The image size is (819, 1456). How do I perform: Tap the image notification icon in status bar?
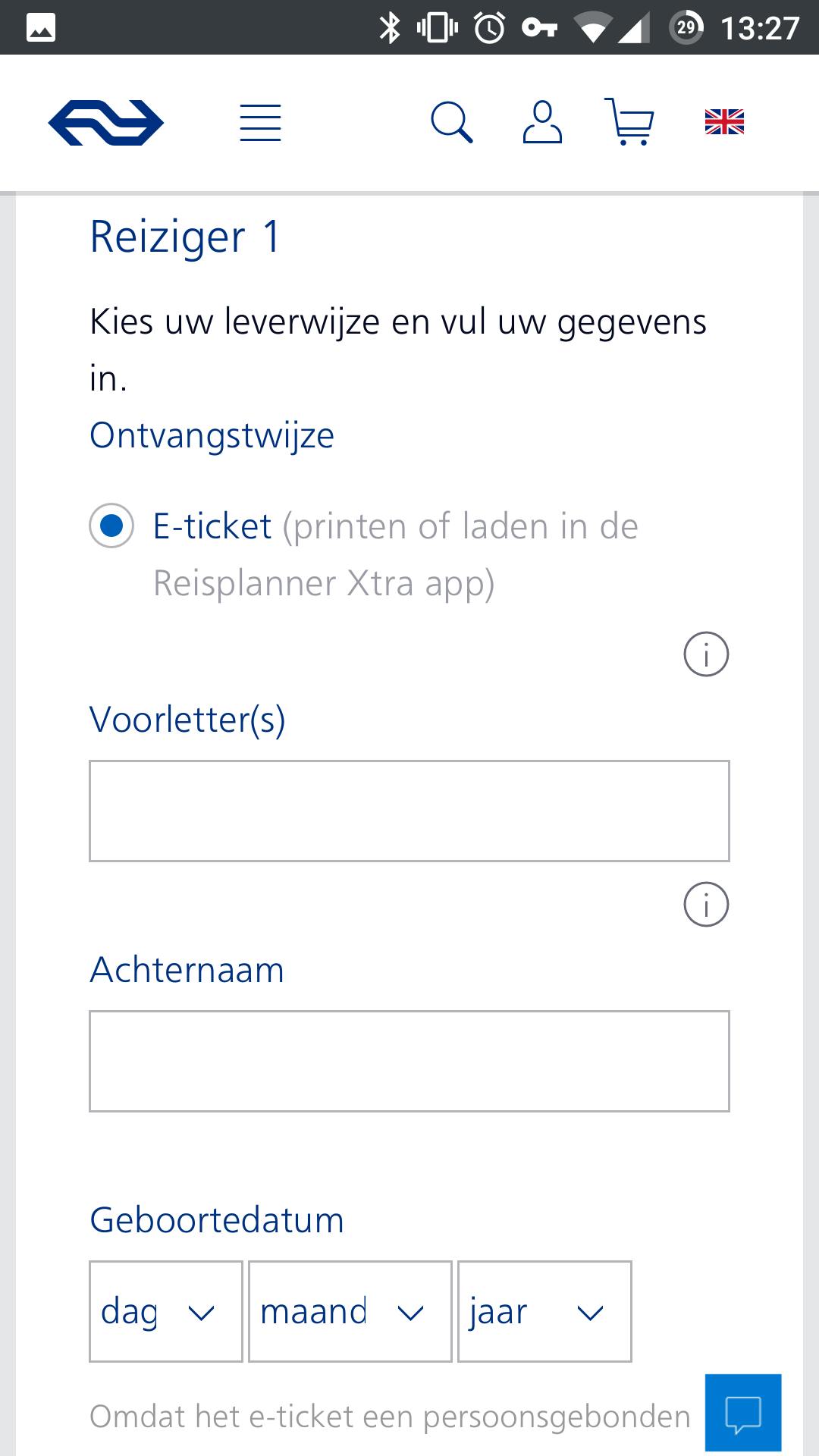tap(41, 28)
